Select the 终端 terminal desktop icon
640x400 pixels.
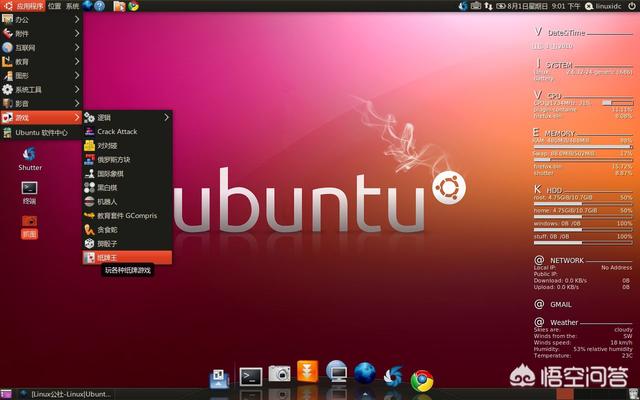pos(29,192)
